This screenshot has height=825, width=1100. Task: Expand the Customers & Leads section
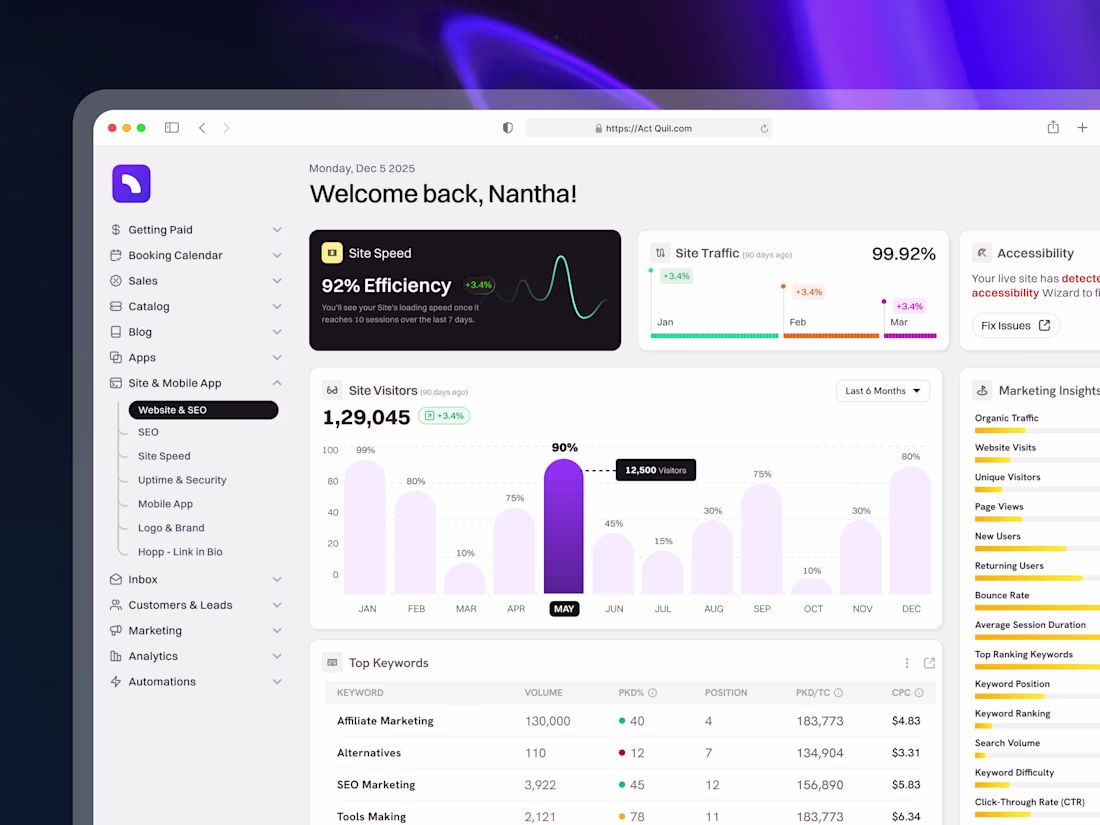[x=277, y=605]
